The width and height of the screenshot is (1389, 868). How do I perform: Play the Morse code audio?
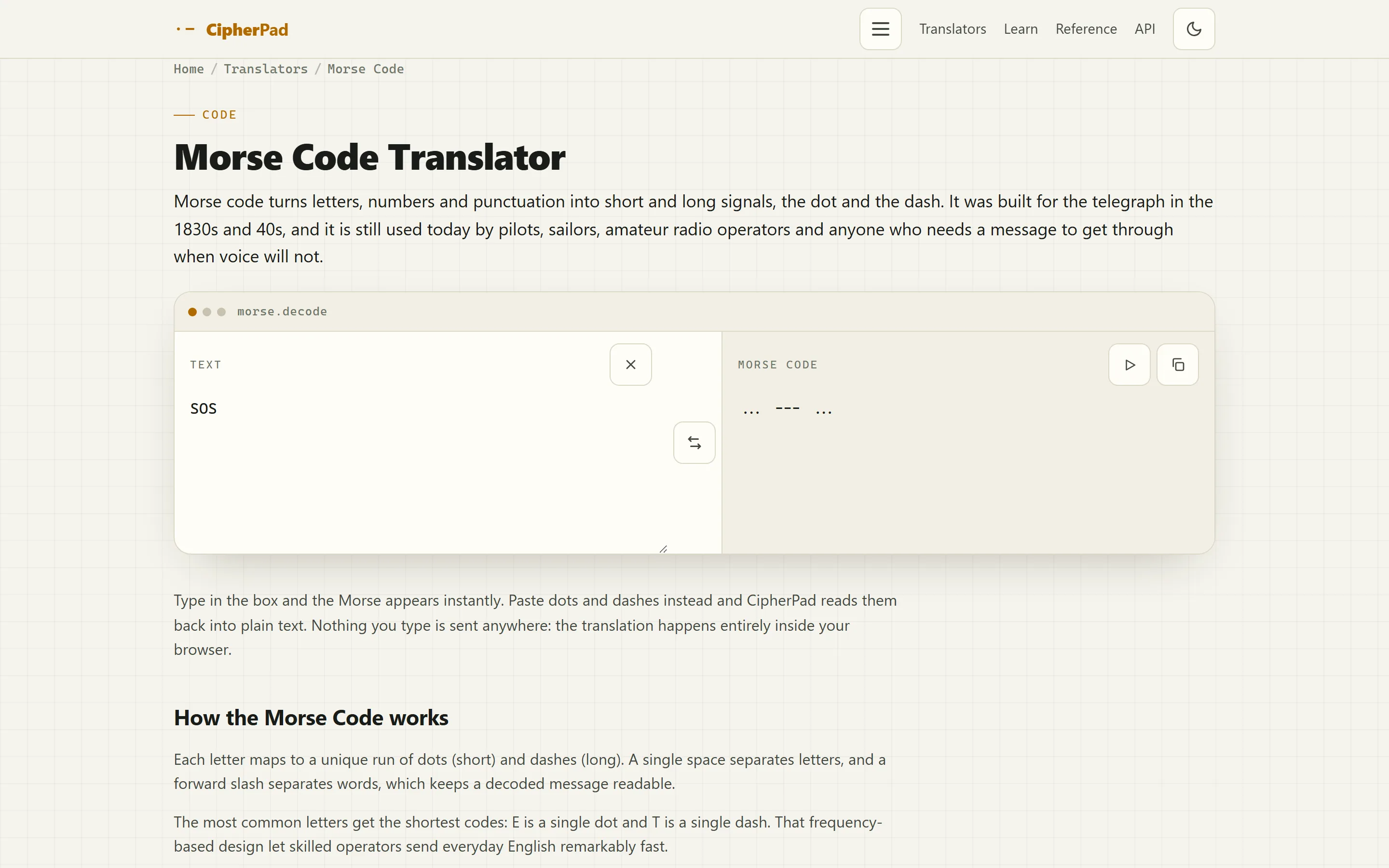coord(1129,365)
